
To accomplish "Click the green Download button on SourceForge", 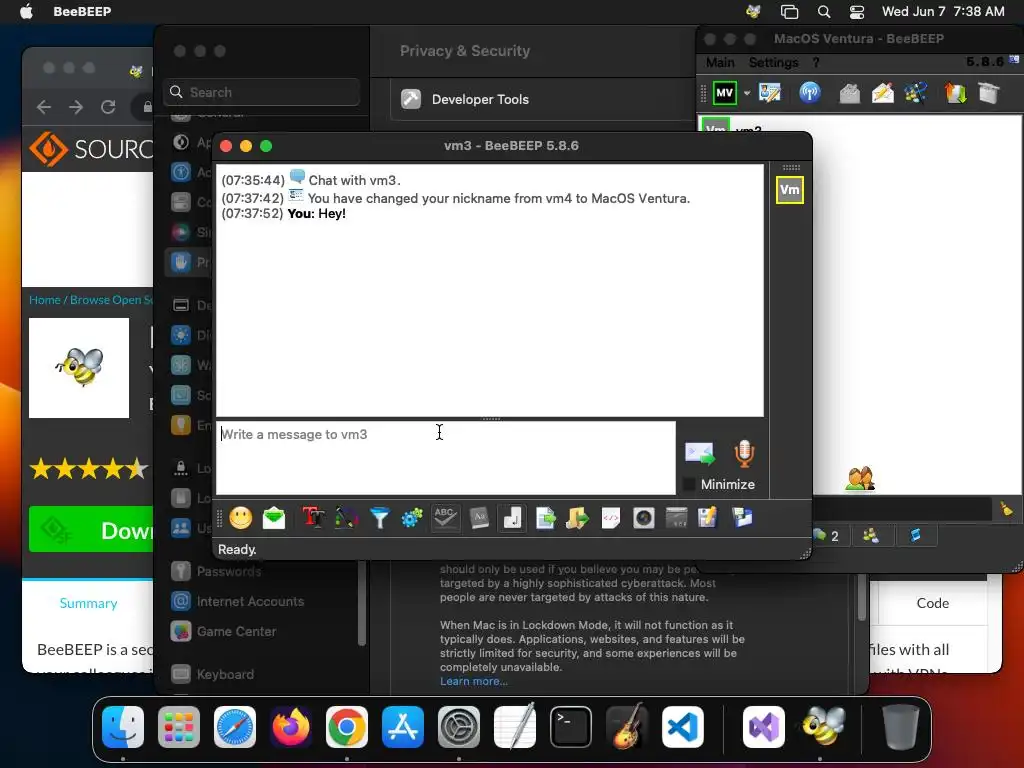I will tap(91, 530).
